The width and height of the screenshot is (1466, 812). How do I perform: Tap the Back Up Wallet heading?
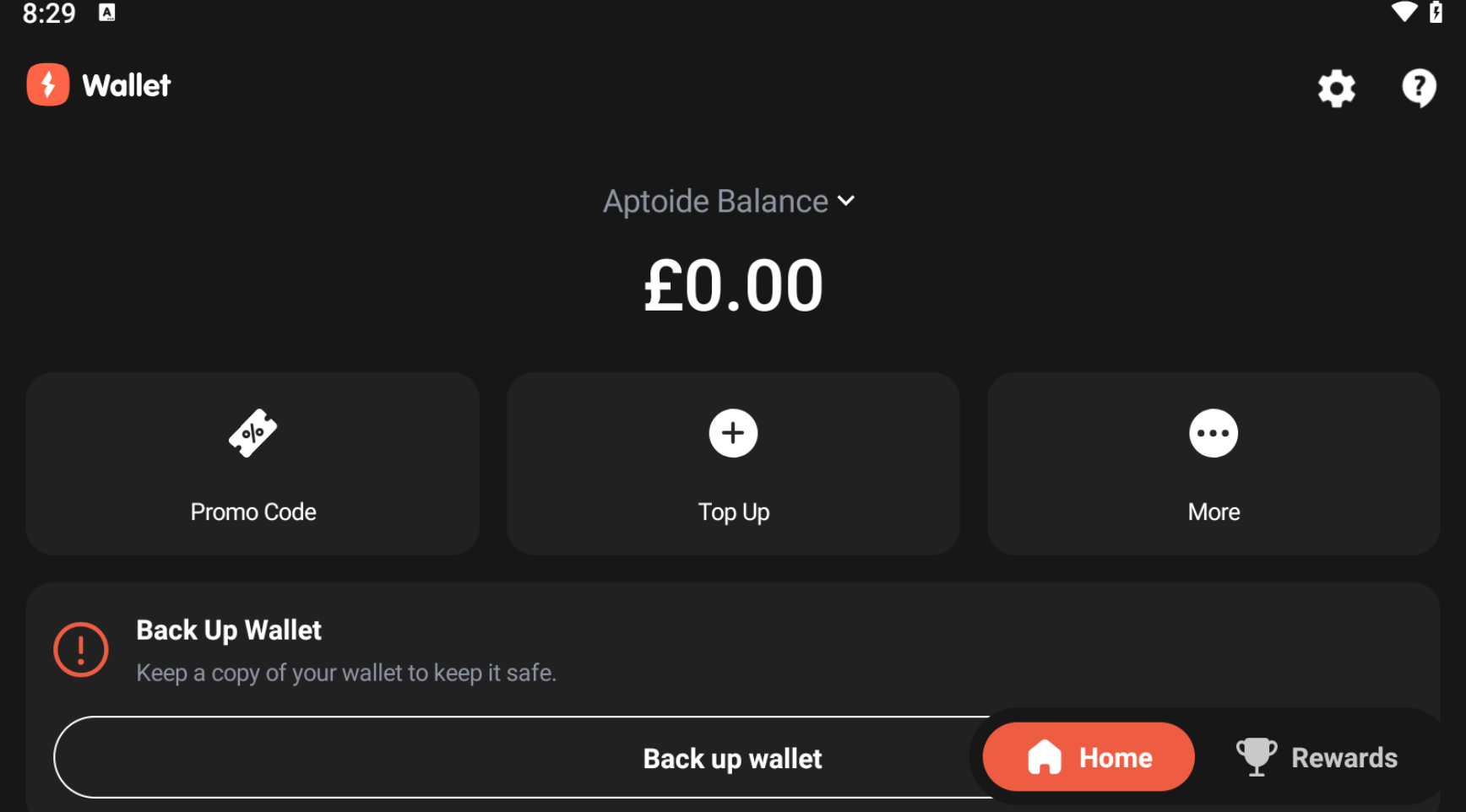tap(229, 631)
